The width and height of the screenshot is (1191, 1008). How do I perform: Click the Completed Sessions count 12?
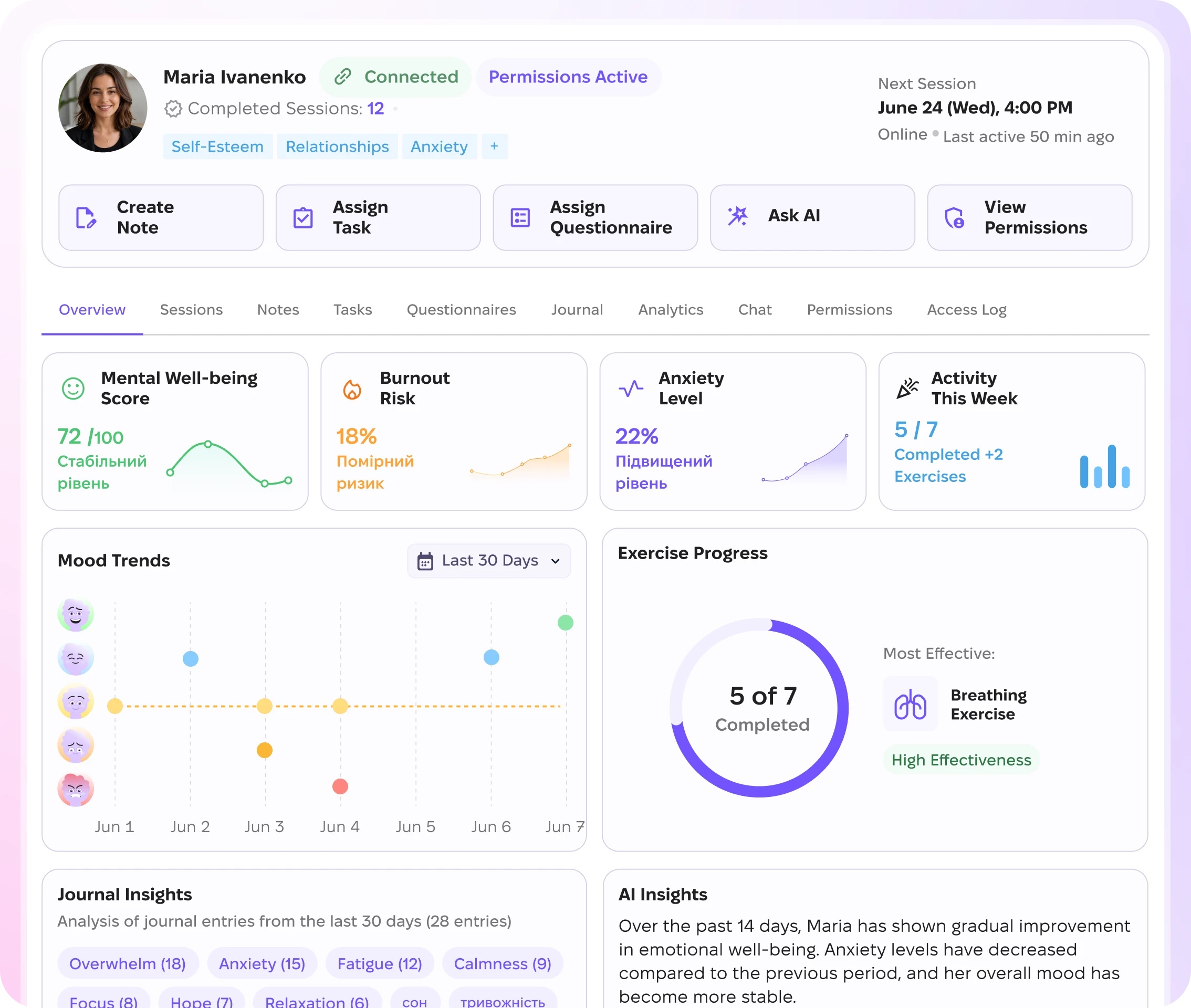(375, 109)
